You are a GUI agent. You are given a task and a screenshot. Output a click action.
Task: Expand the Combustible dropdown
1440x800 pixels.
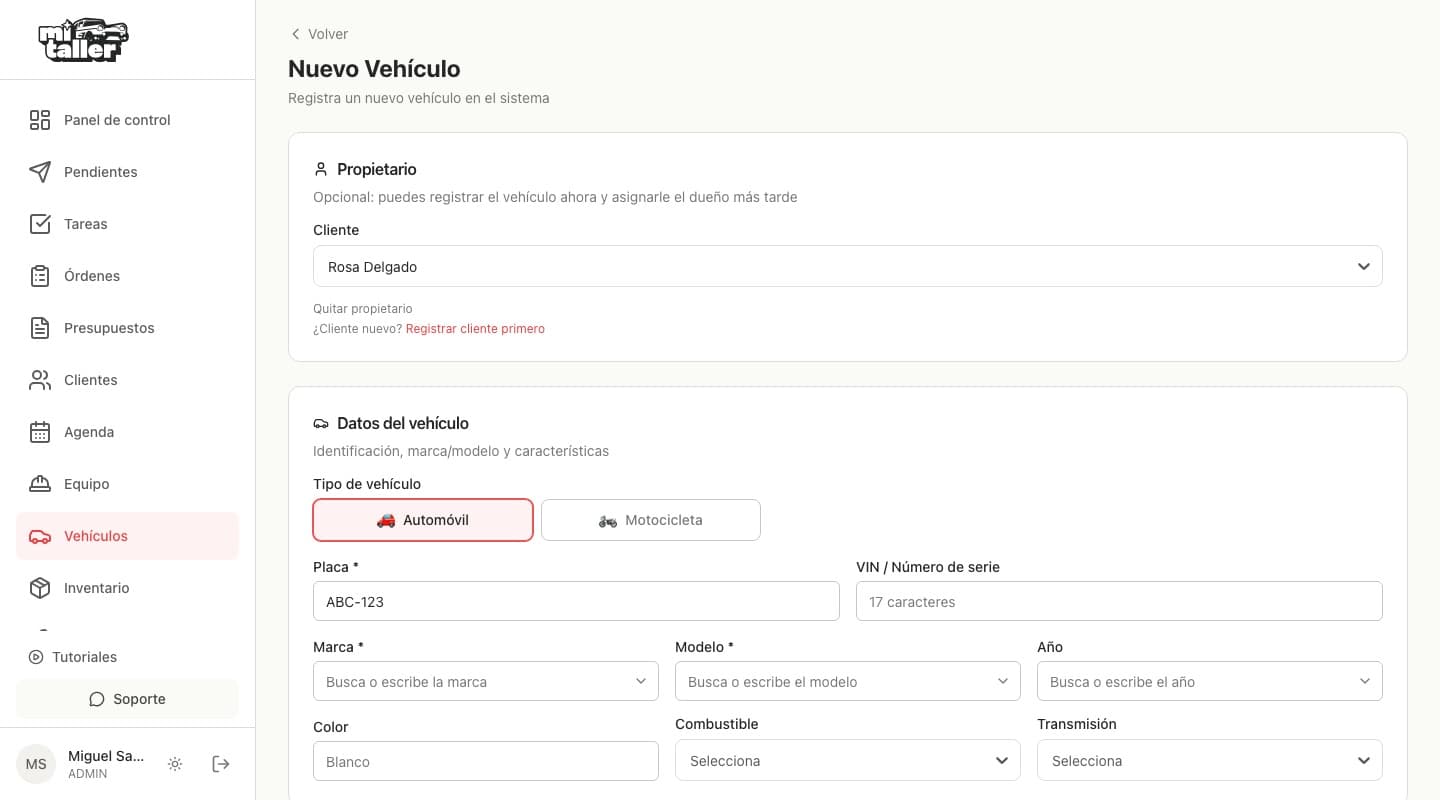848,761
